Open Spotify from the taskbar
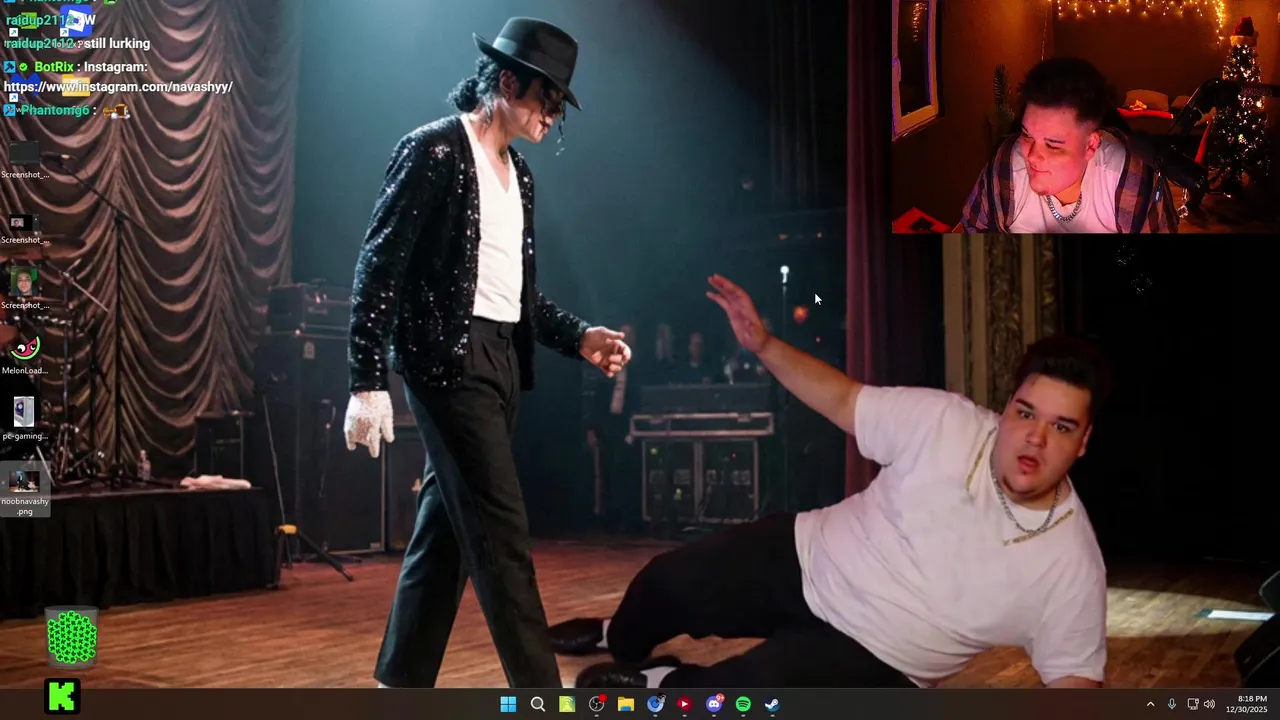The height and width of the screenshot is (720, 1280). [743, 704]
